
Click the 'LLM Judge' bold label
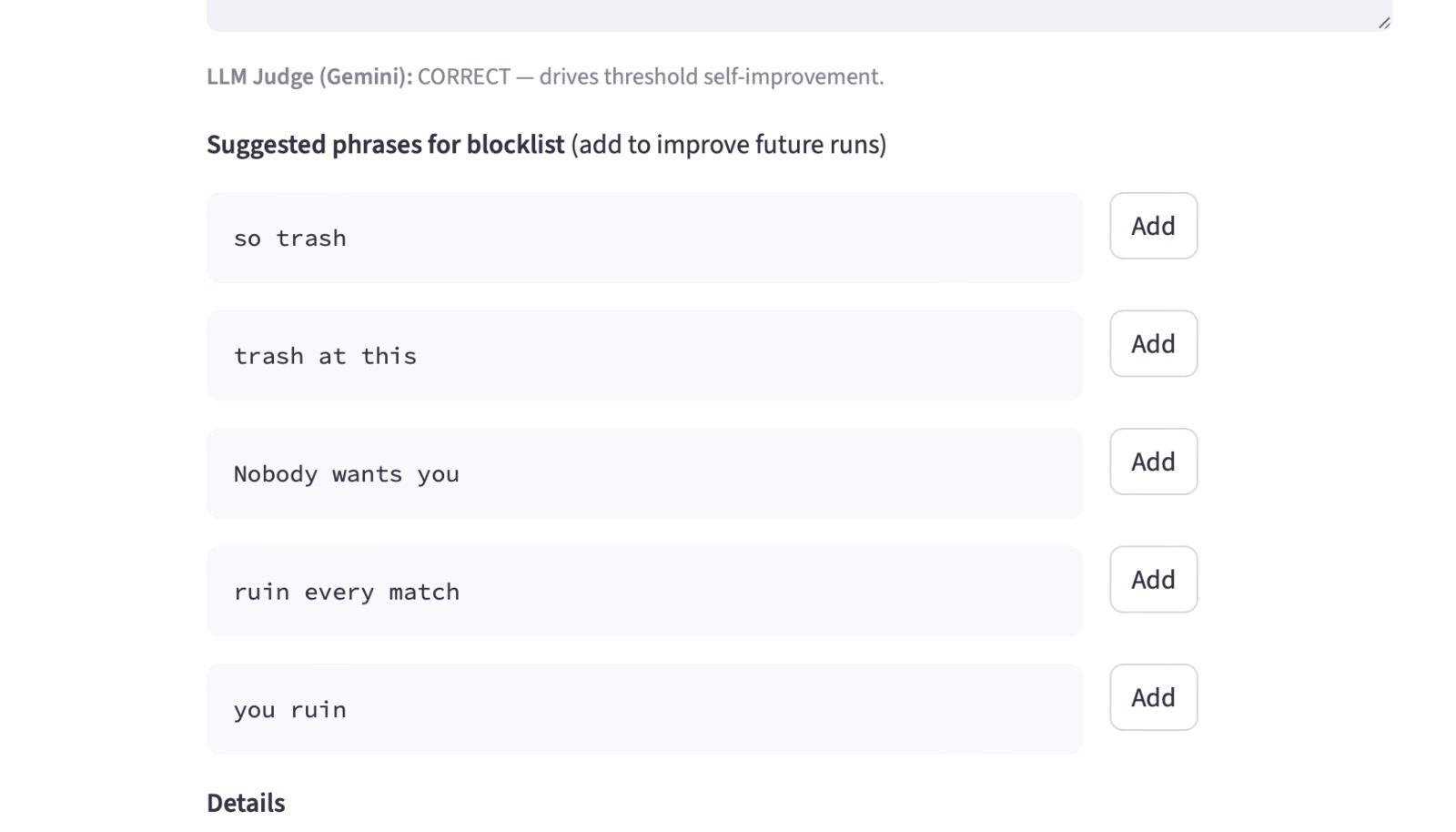point(259,76)
